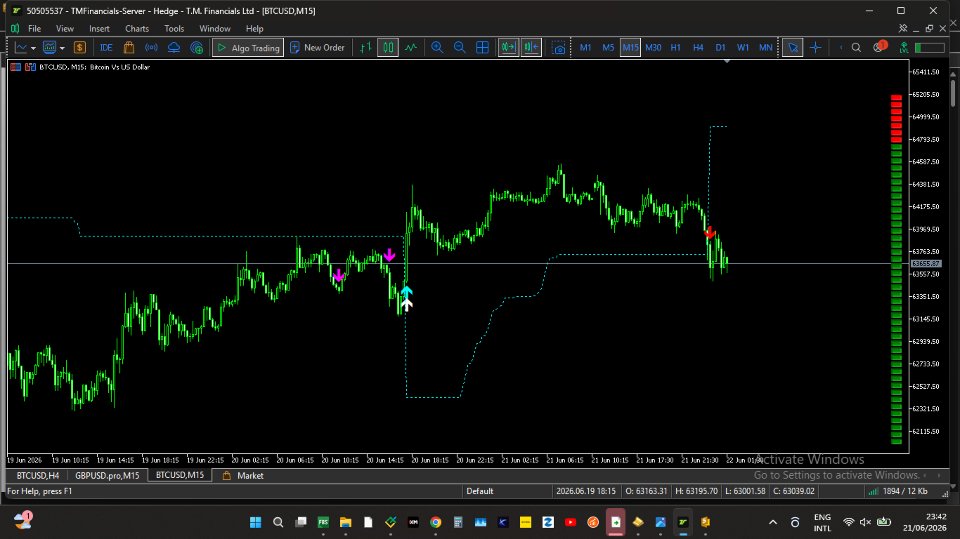This screenshot has width=960, height=539.
Task: Open the File menu
Action: pos(34,28)
